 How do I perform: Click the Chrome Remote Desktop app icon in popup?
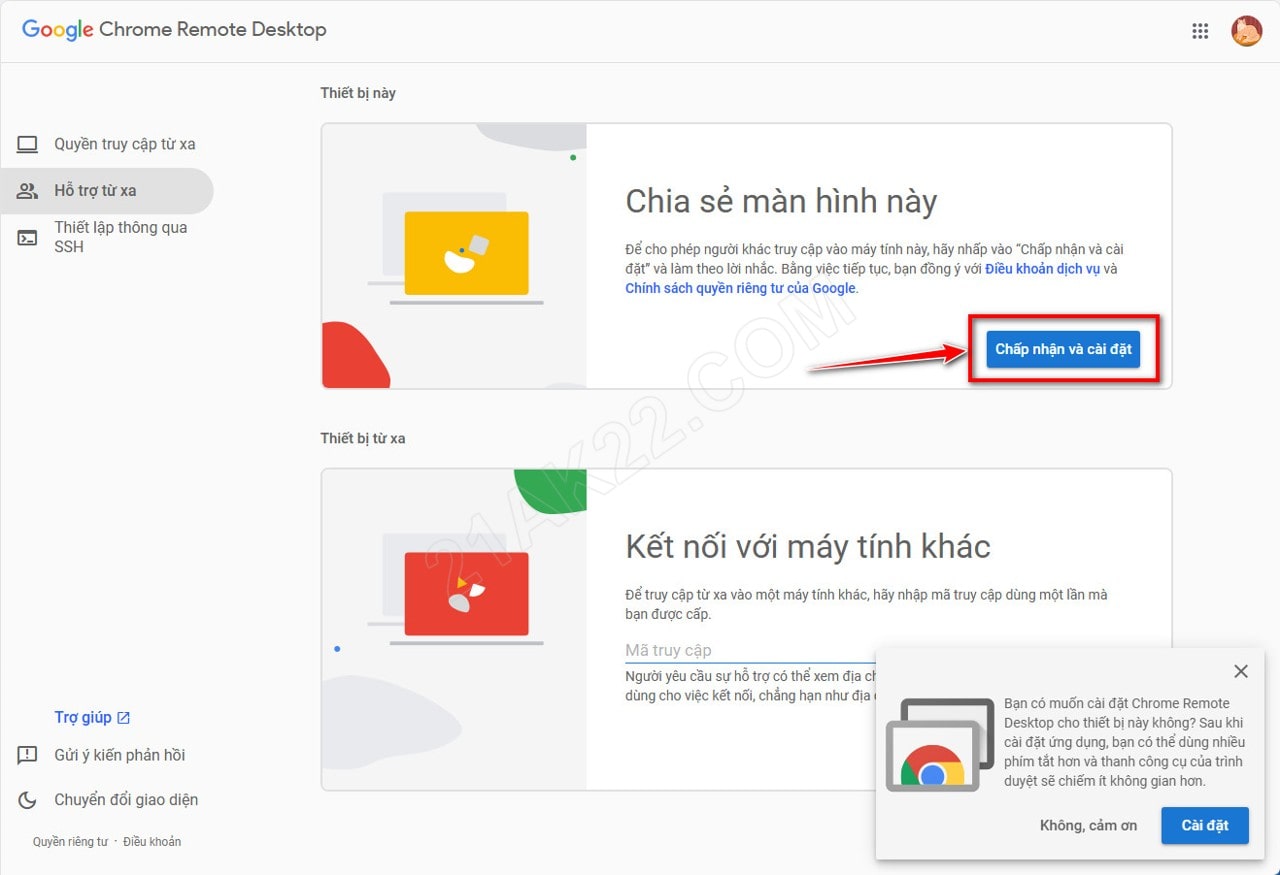pos(940,745)
